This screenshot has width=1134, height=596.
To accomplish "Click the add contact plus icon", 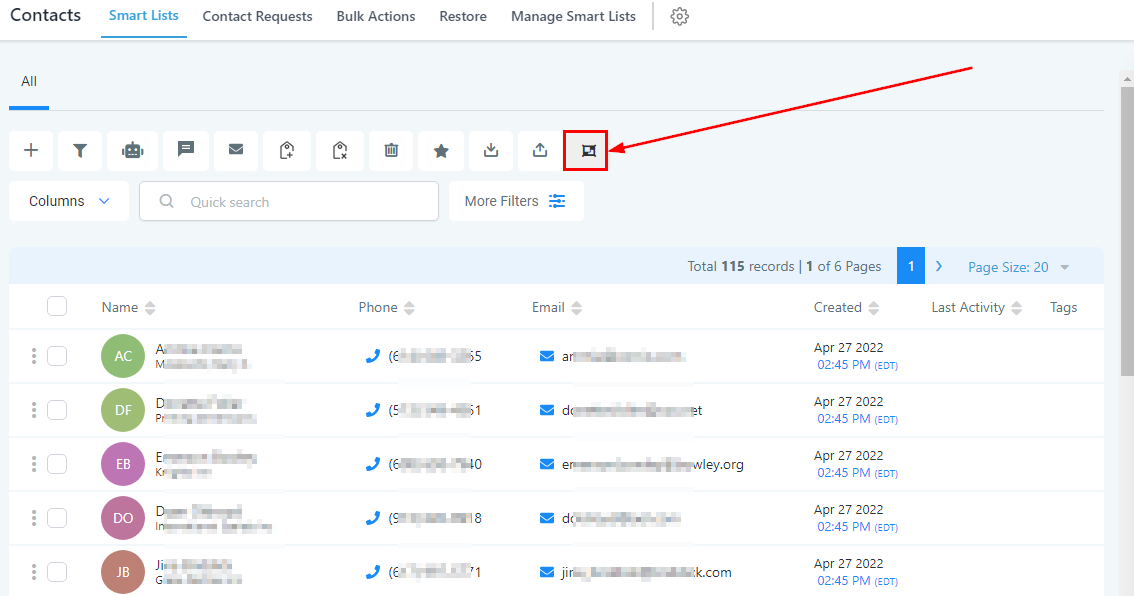I will (31, 150).
